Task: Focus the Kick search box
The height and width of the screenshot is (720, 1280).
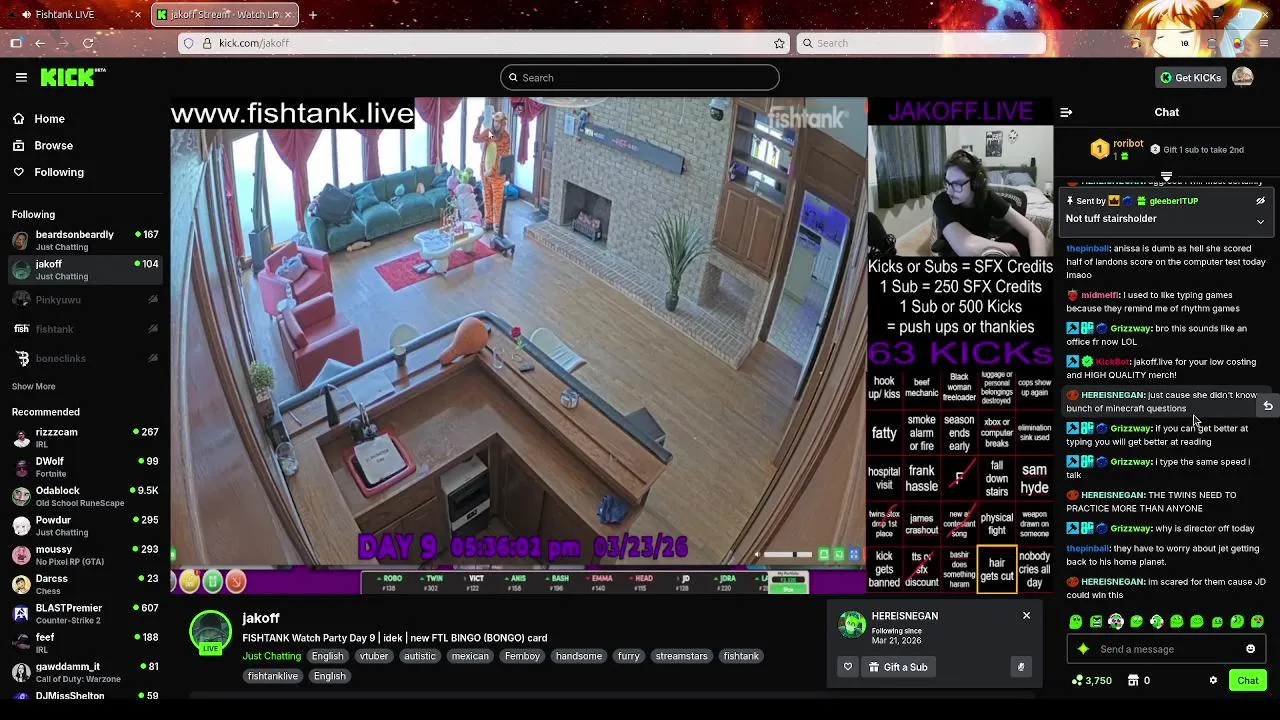Action: click(x=640, y=78)
